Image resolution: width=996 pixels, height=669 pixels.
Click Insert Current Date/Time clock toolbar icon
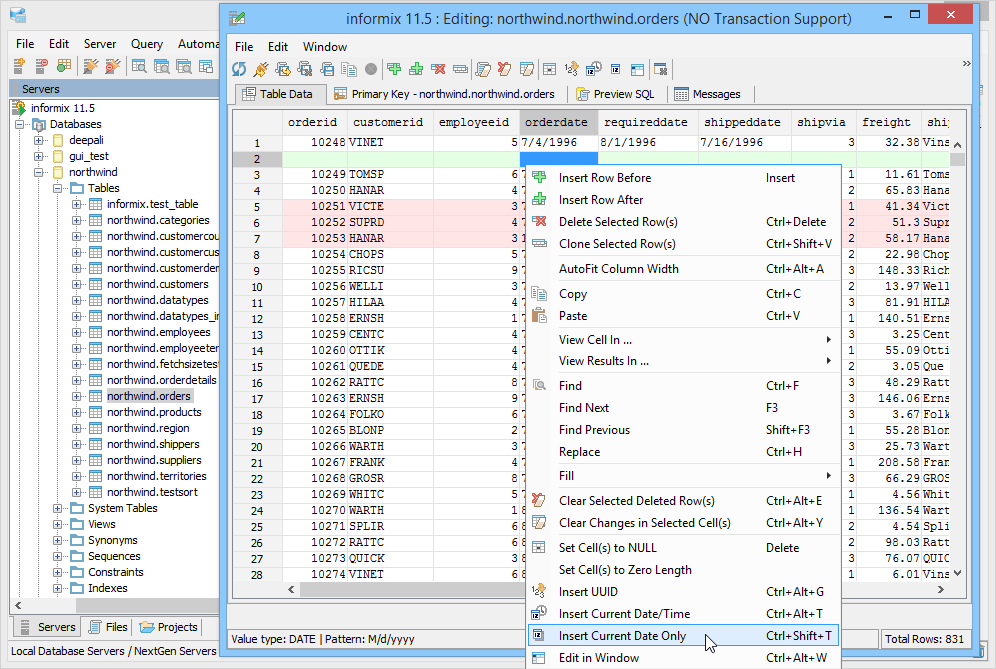pos(594,69)
